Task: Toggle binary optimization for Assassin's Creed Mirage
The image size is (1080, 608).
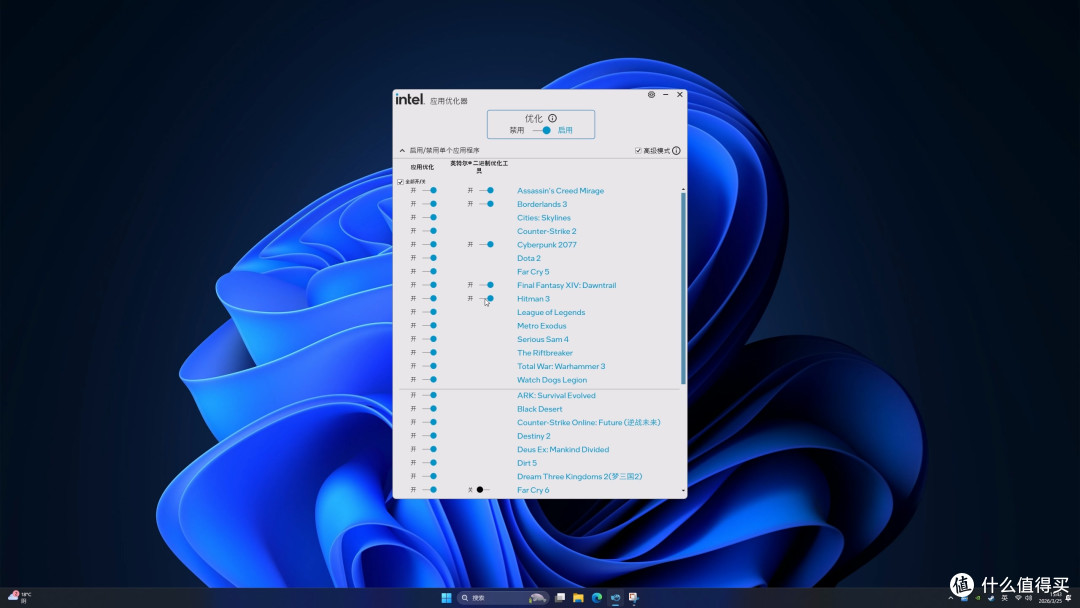Action: tap(486, 191)
